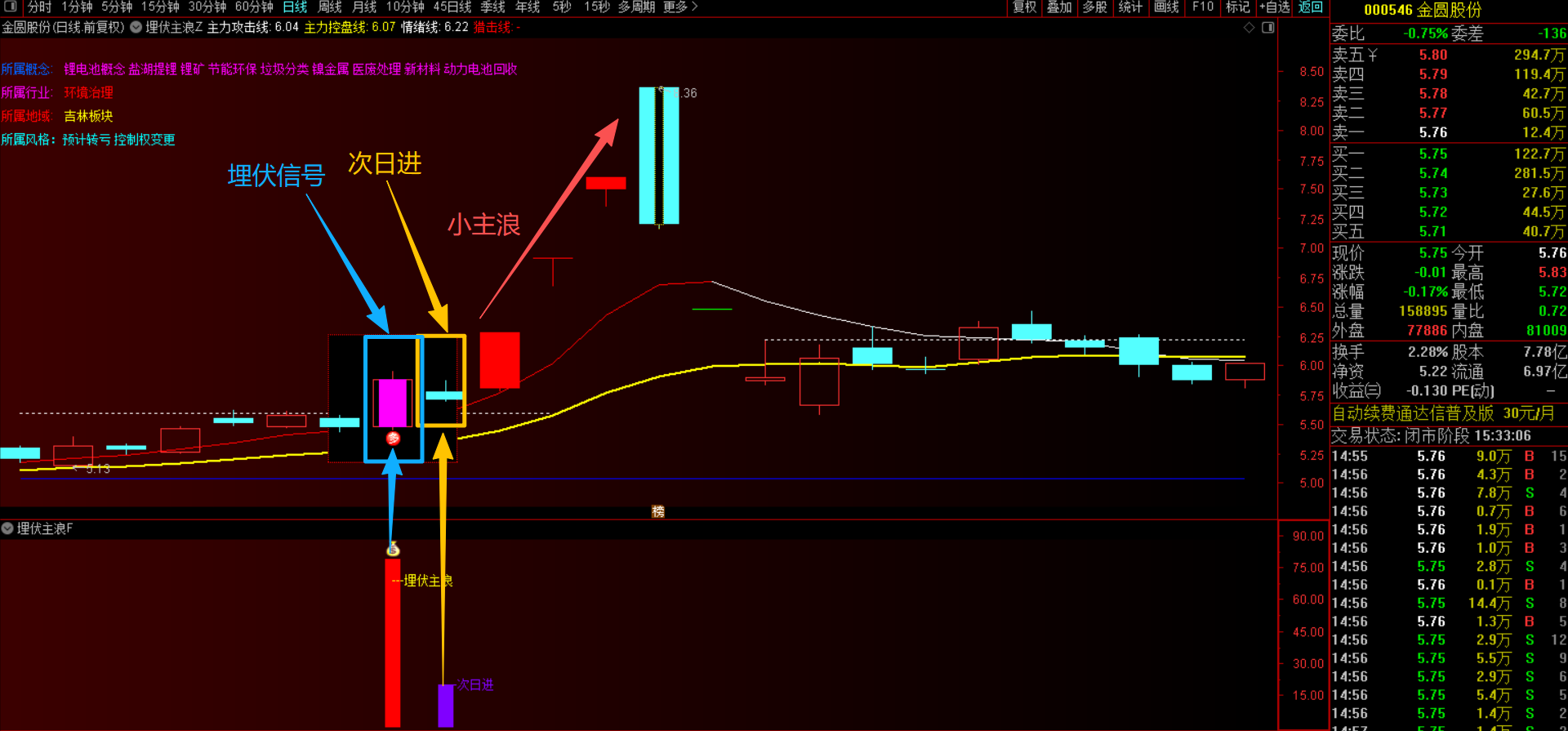Select the 30分钟 period tab
The height and width of the screenshot is (731, 1568).
coord(207,7)
